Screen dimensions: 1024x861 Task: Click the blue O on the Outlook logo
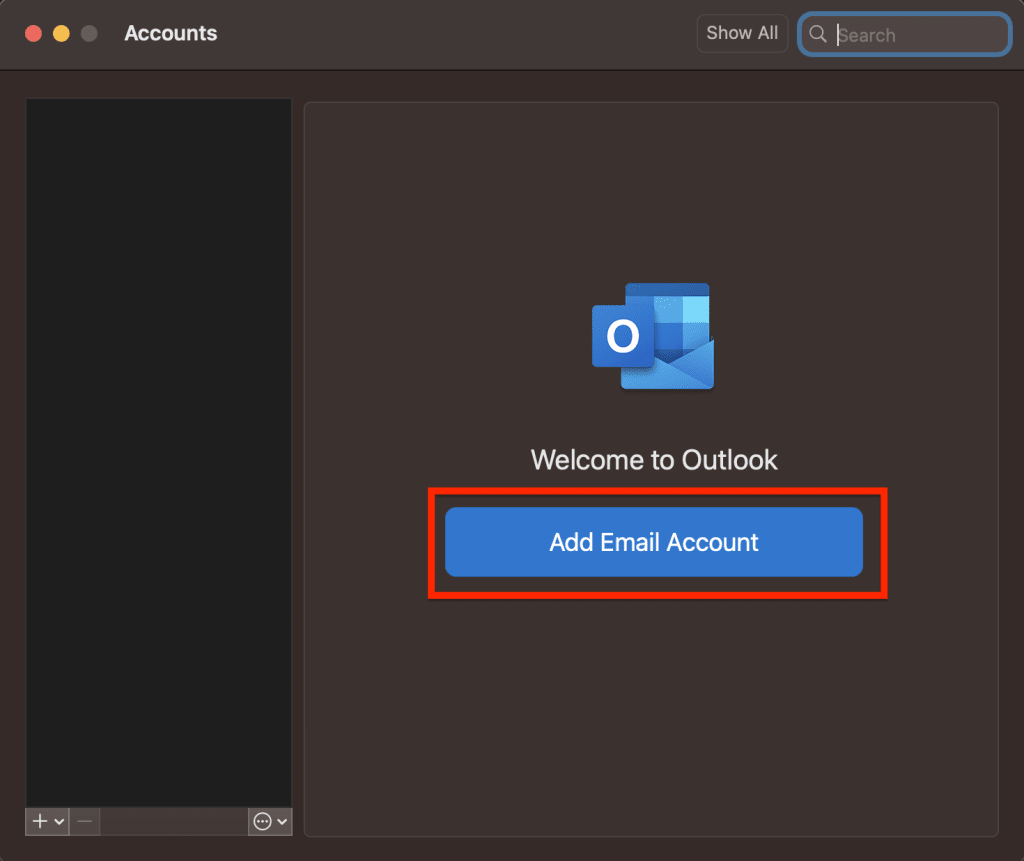[x=625, y=338]
